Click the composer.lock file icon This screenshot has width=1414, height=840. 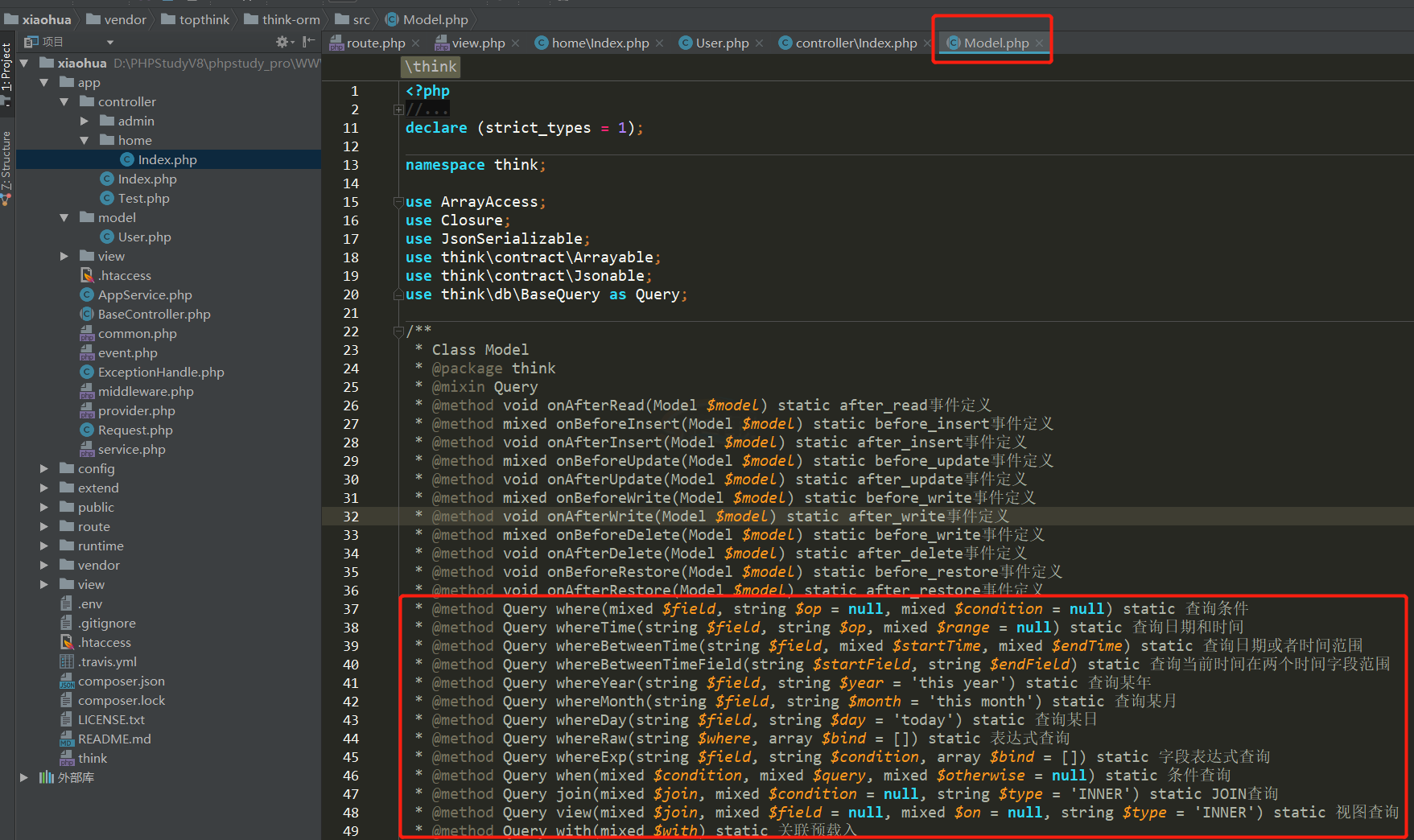67,700
